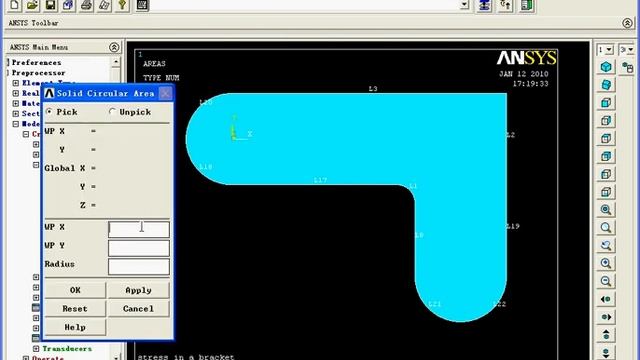Click the Zoom Out minus magnifier icon
This screenshot has height=360, width=640.
(x=606, y=281)
